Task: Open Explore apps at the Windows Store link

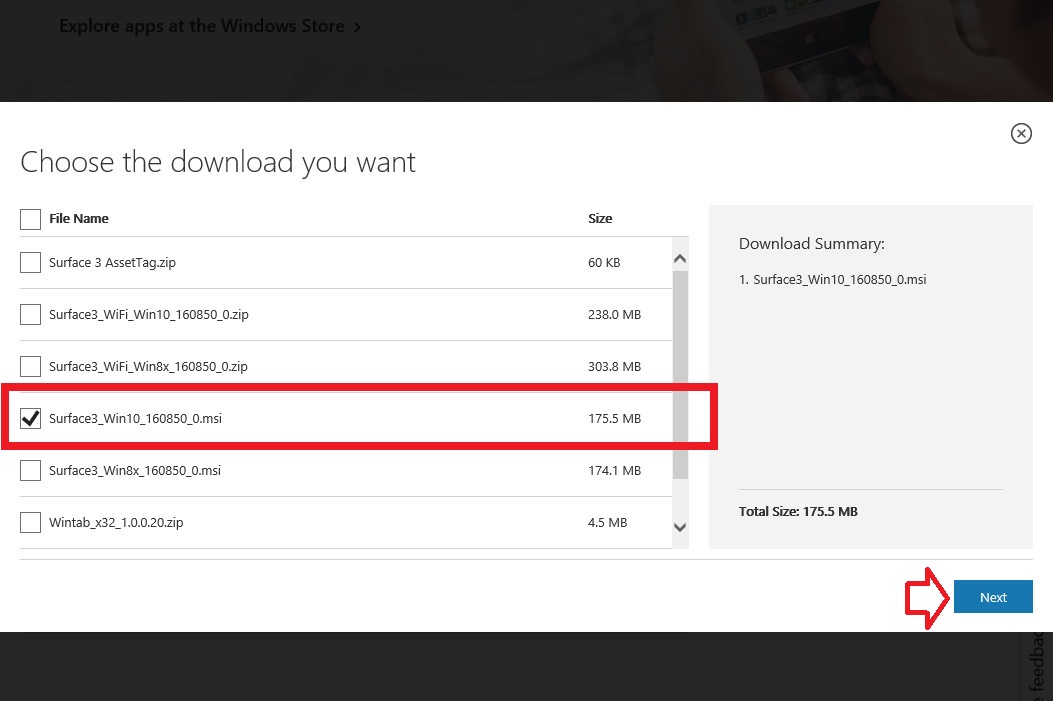Action: point(210,26)
